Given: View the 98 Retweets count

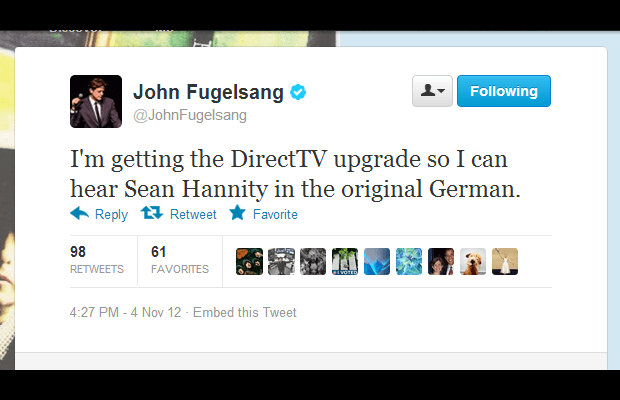Looking at the screenshot, I should 97,260.
